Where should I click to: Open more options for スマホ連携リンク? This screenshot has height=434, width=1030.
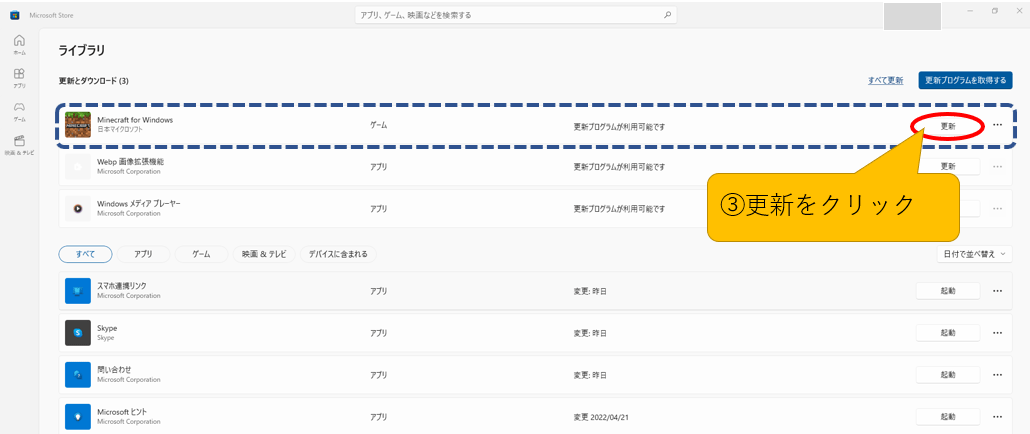tap(997, 291)
